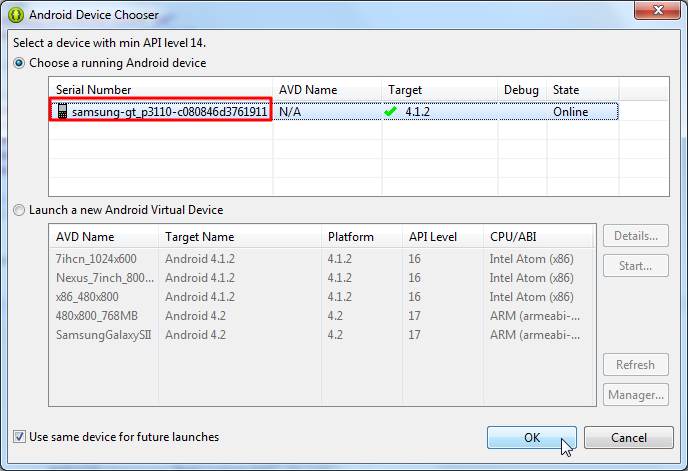Viewport: 688px width, 471px height.
Task: Click the Android Device Chooser title icon
Action: (16, 15)
